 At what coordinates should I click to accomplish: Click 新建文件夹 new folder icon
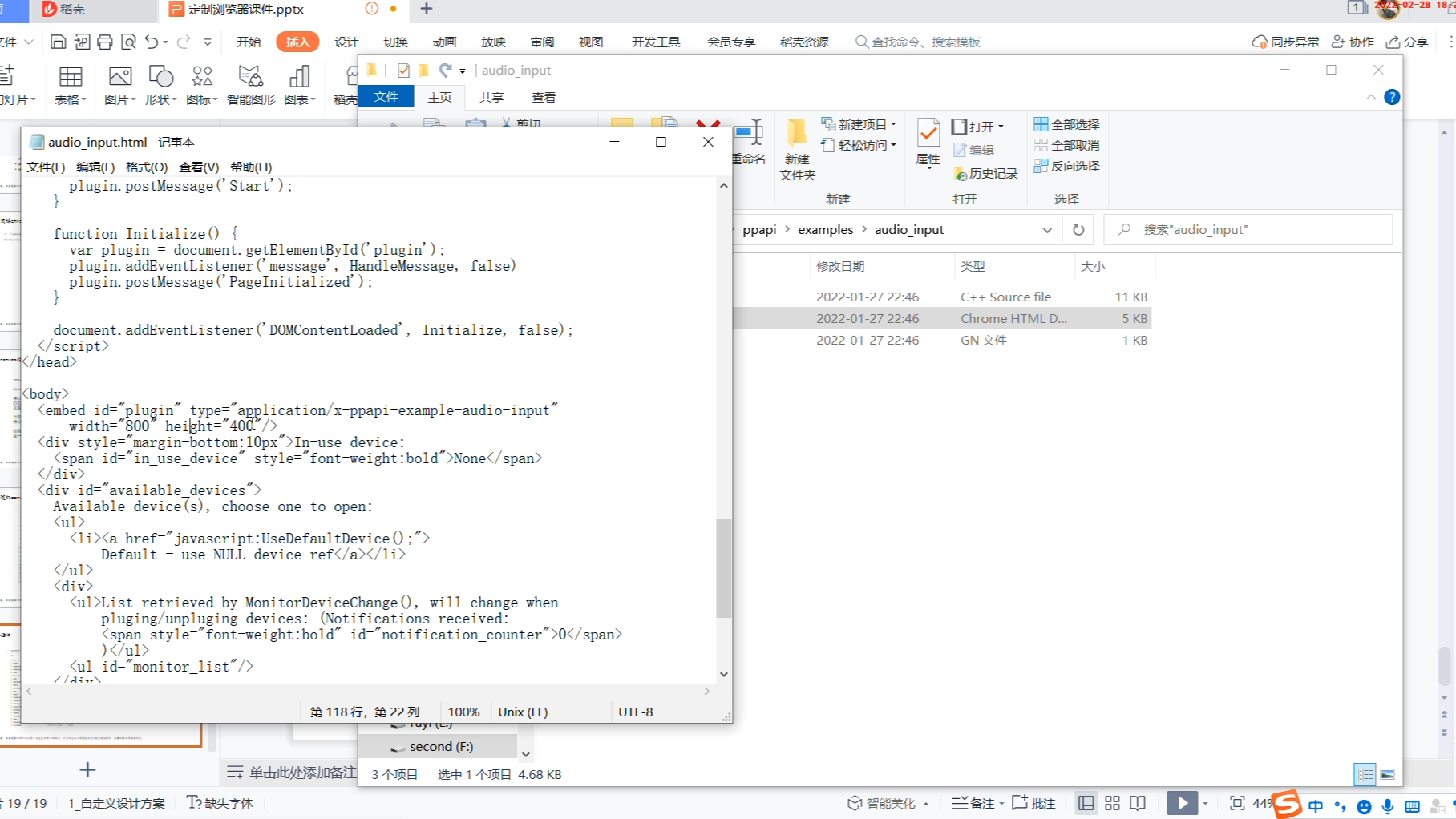pyautogui.click(x=797, y=150)
